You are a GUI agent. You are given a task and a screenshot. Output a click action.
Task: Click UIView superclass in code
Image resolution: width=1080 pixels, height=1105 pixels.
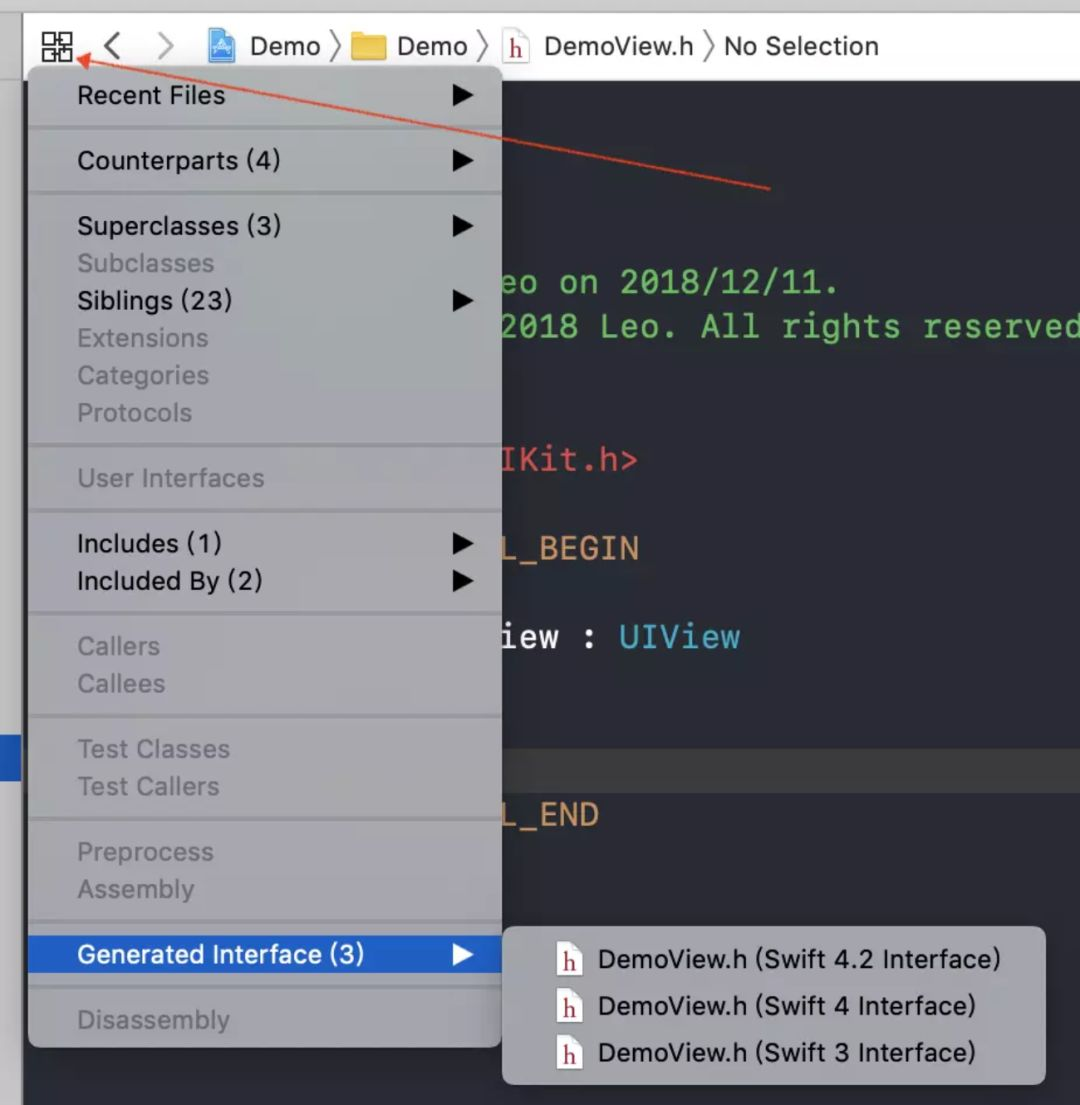coord(679,637)
